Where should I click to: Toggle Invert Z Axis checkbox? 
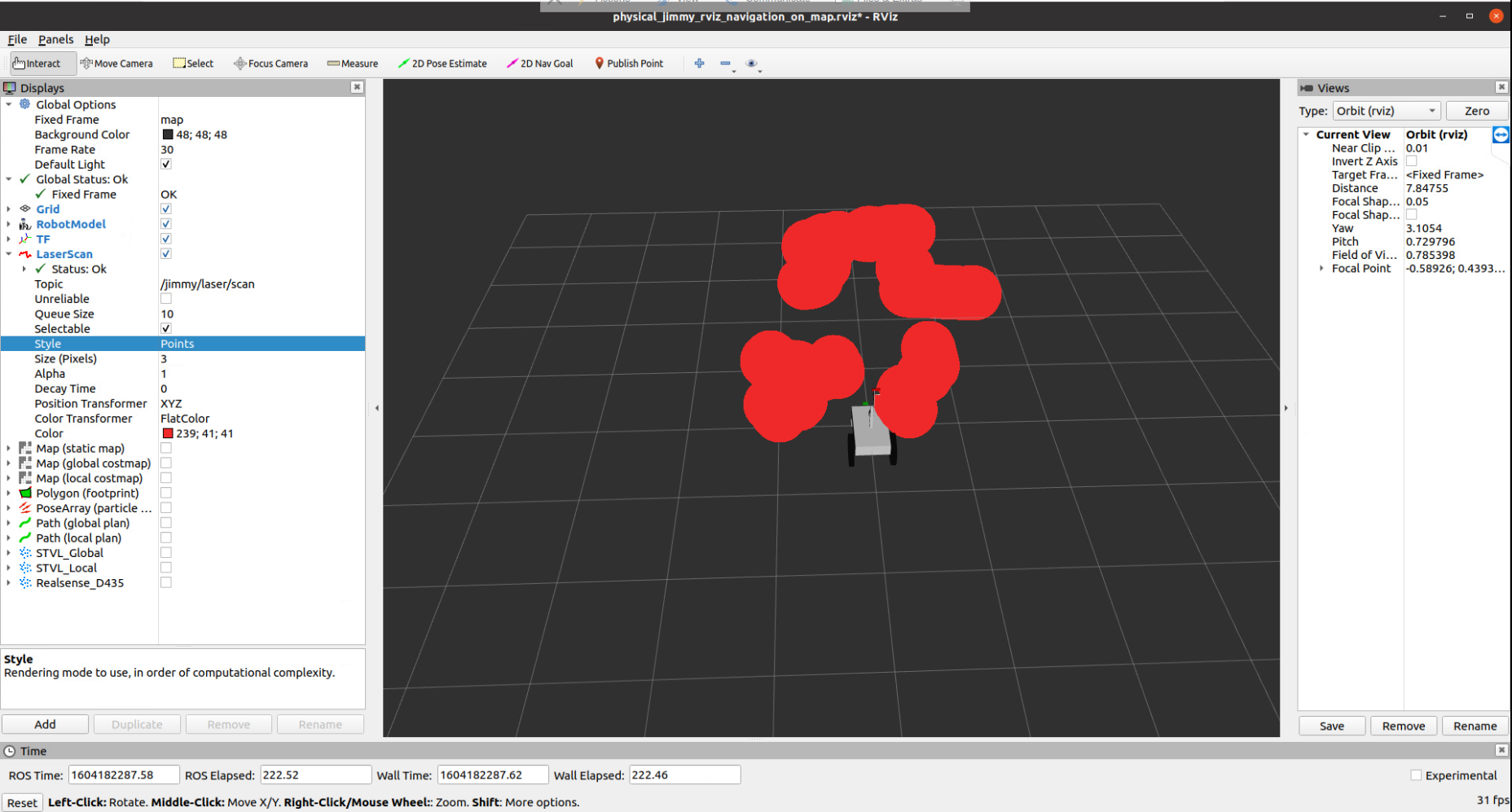tap(1411, 161)
